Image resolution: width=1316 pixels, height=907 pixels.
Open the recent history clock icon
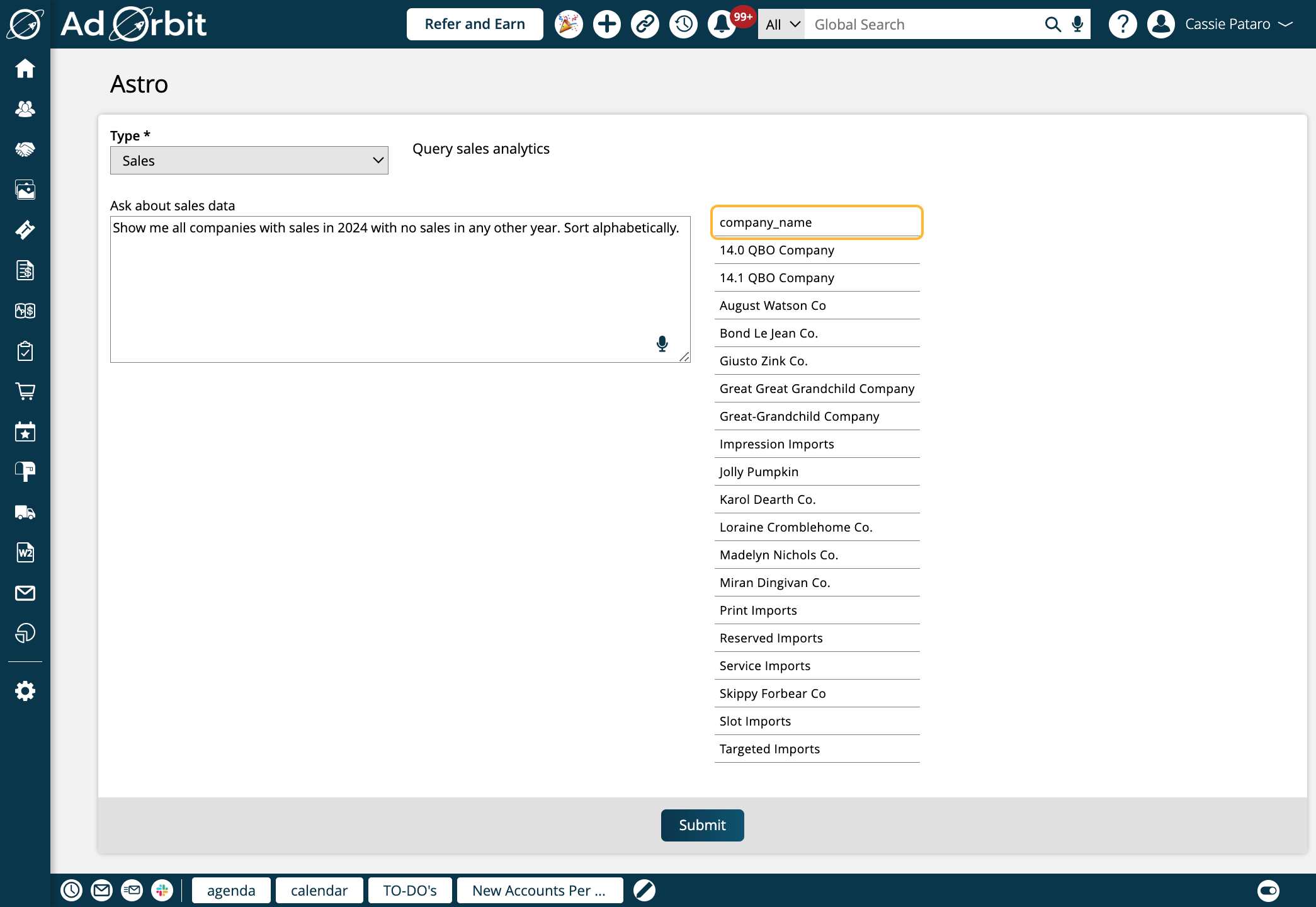pos(683,25)
